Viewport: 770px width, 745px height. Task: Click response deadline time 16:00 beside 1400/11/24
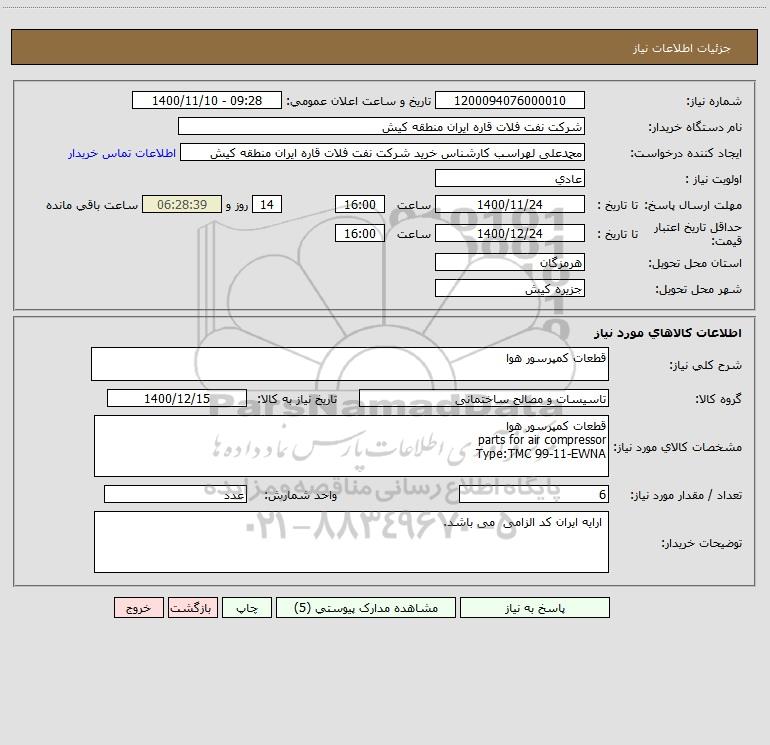tap(359, 204)
